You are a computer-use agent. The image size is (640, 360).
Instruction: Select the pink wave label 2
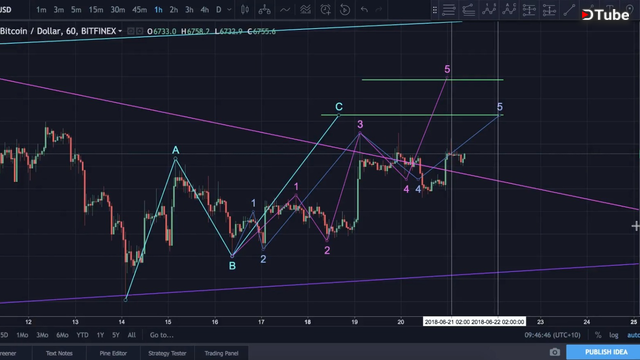point(327,250)
